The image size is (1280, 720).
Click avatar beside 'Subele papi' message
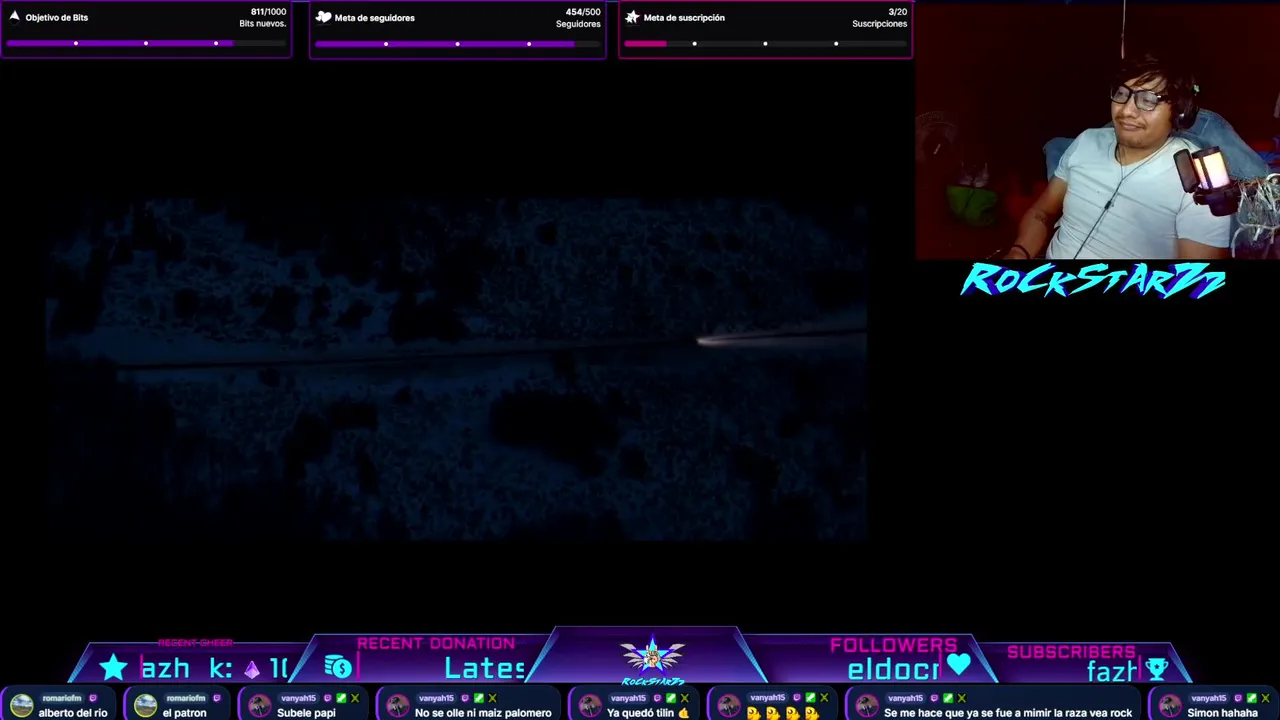pyautogui.click(x=260, y=706)
